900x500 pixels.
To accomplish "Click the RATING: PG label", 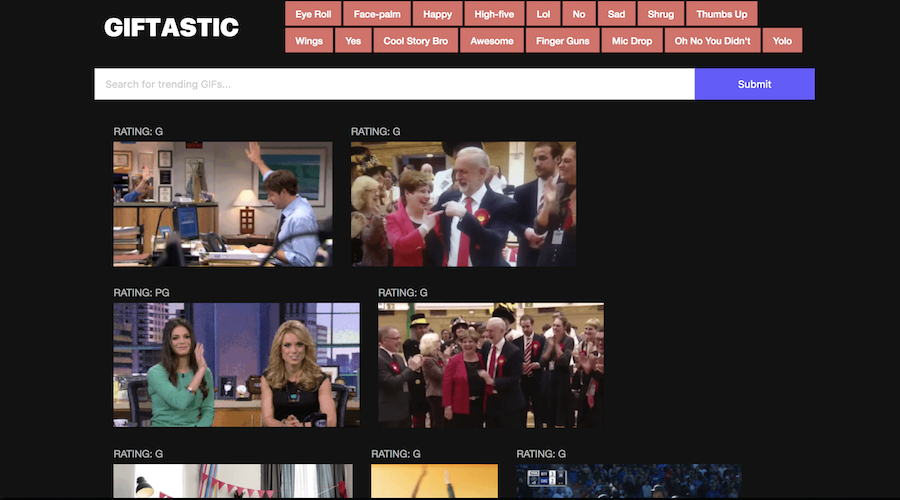I will tap(141, 293).
